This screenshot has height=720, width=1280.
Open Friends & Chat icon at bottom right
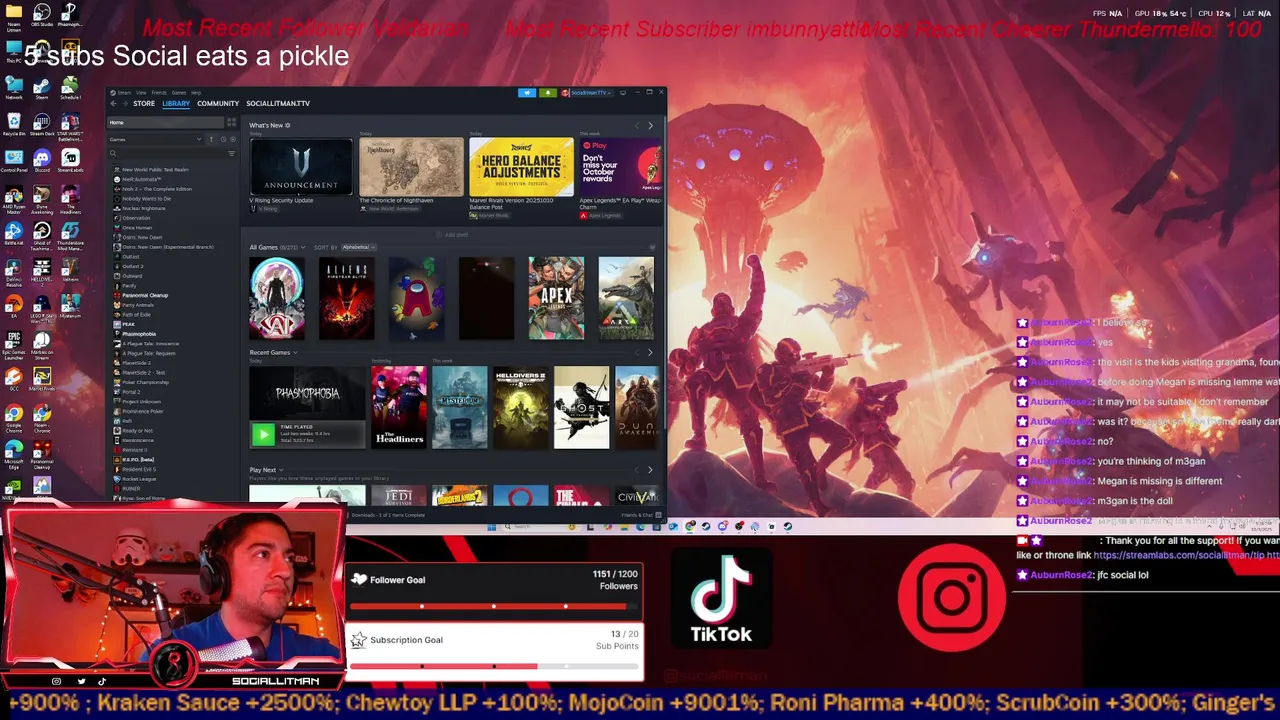[x=657, y=515]
